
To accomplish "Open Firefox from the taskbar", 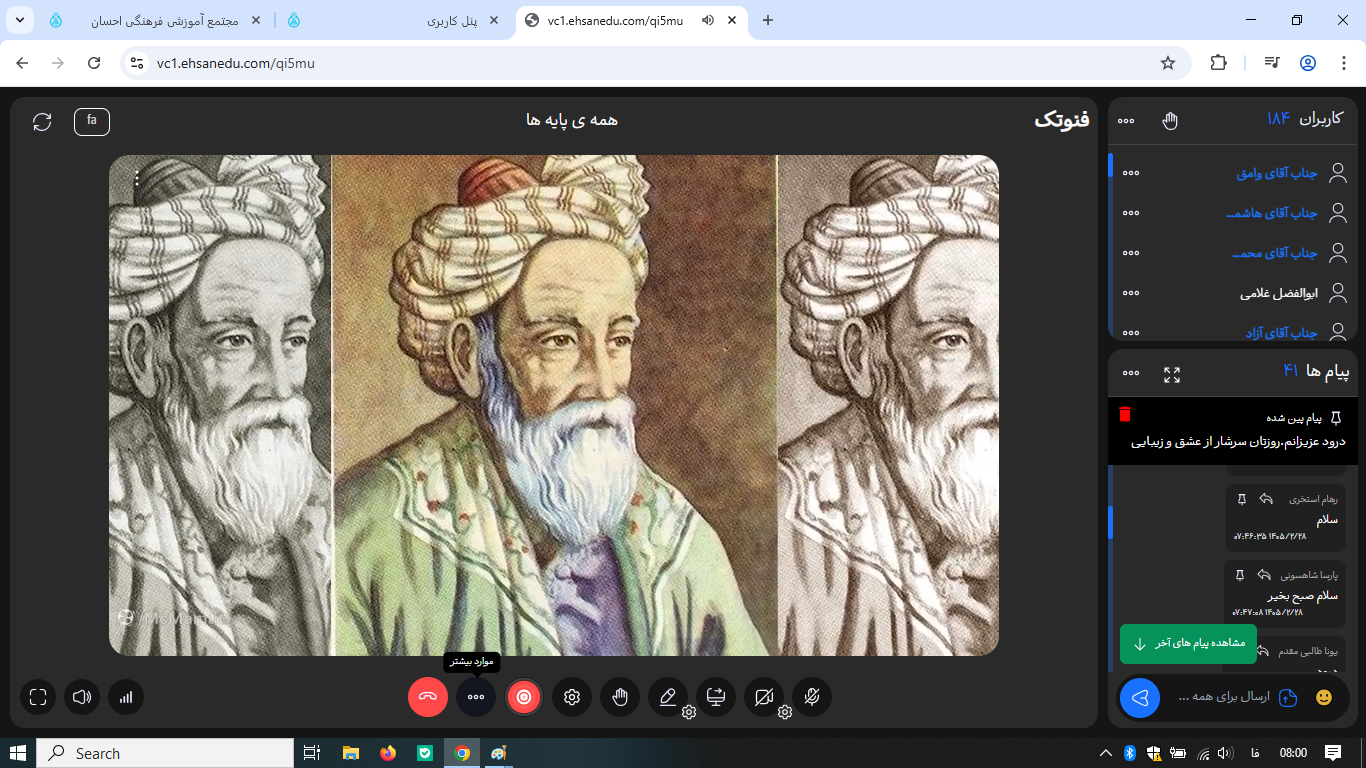I will 388,753.
